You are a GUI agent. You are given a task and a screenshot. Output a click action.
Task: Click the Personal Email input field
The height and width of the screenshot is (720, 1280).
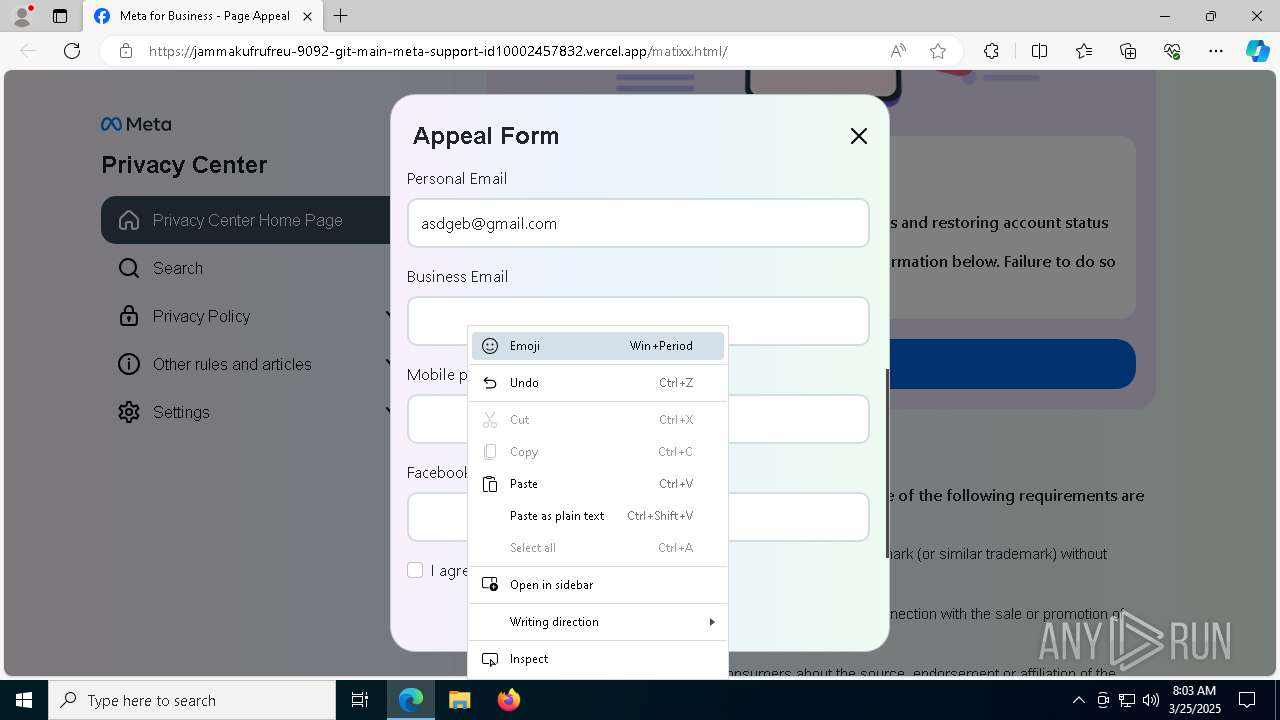(x=638, y=223)
